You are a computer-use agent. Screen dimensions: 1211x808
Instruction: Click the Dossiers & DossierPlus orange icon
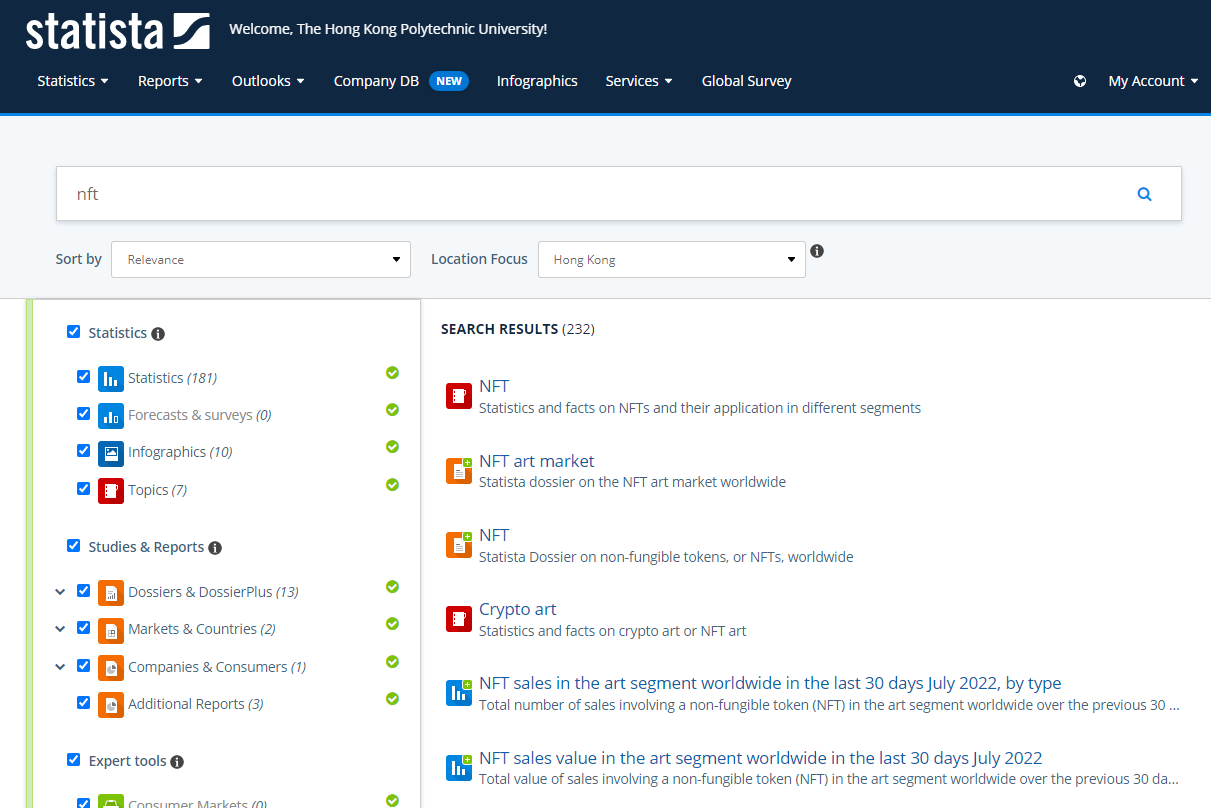(110, 592)
